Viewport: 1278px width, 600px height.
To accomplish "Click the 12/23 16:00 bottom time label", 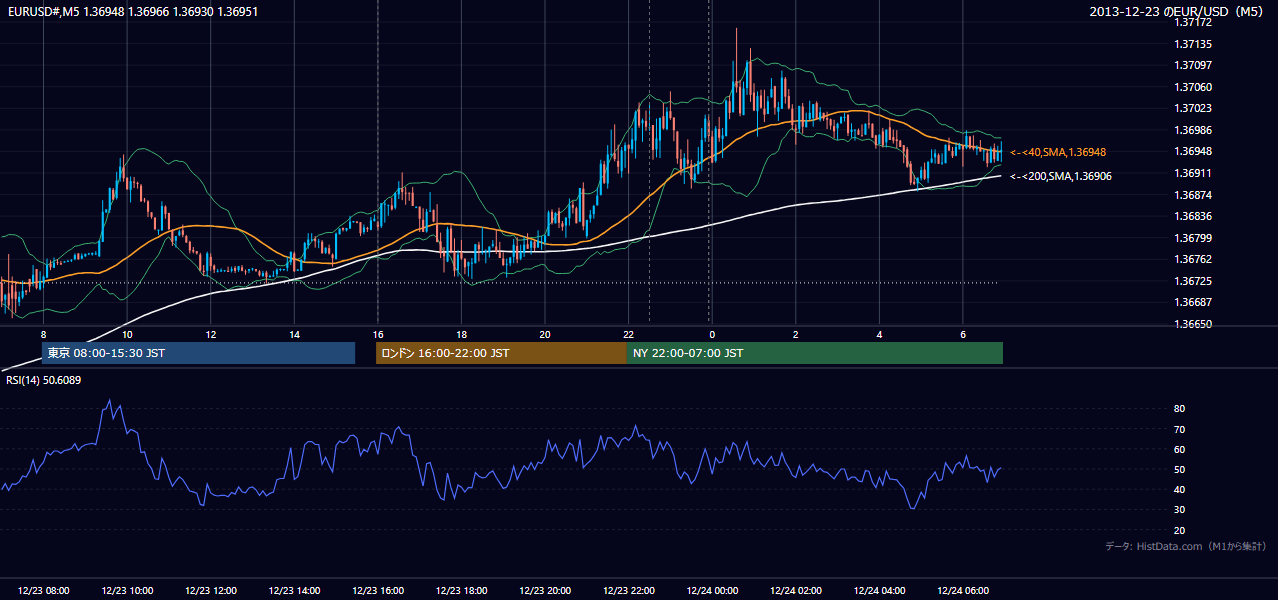I will (x=378, y=591).
